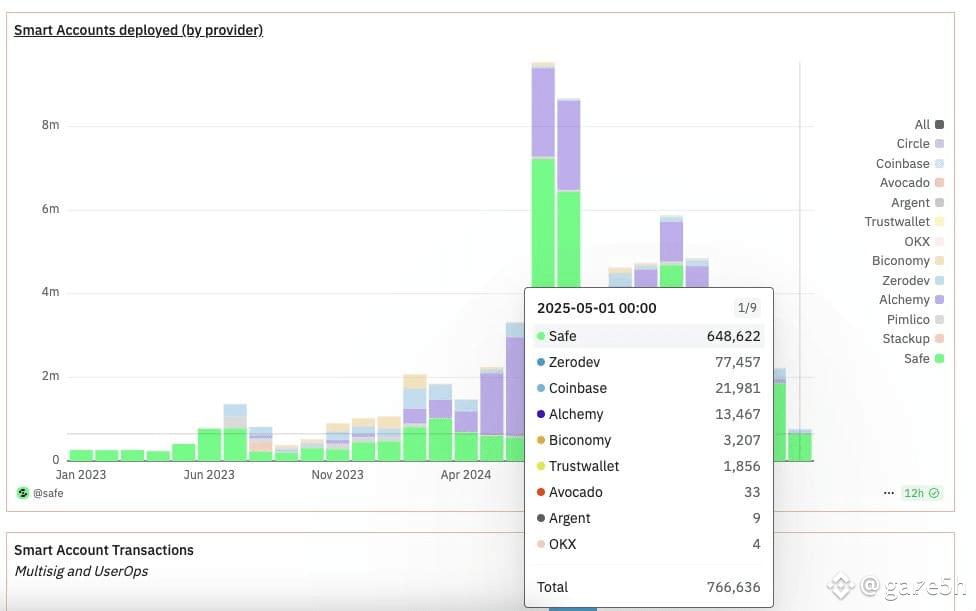Screen dimensions: 976x611
Task: Select the Coinbase 21,981 tooltip row
Action: tap(649, 388)
